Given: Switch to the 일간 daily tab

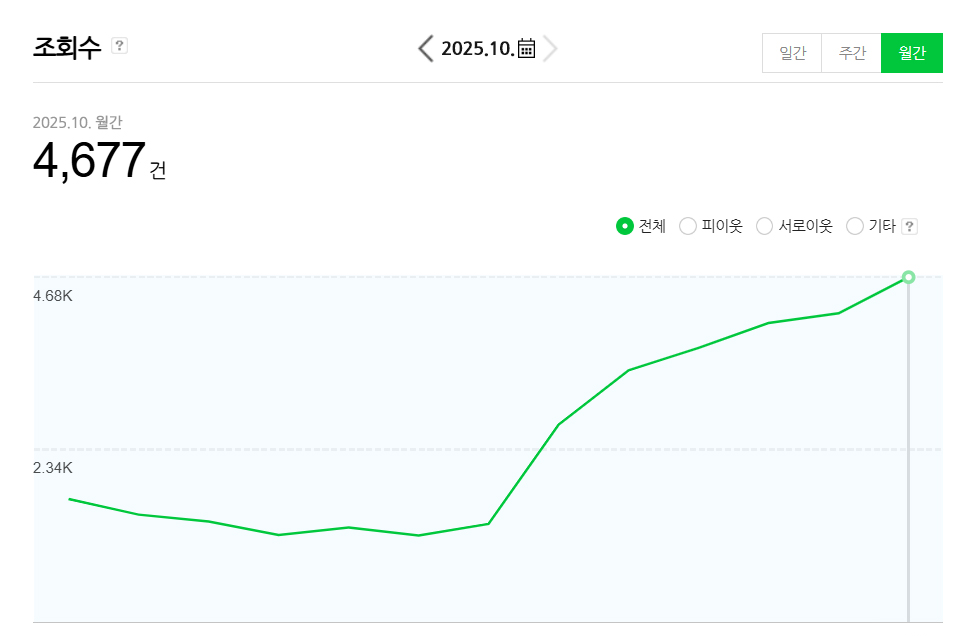Looking at the screenshot, I should [792, 53].
